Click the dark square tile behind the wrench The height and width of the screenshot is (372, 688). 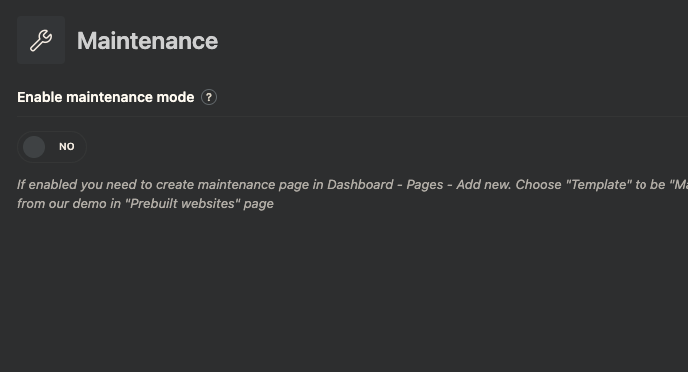point(41,40)
